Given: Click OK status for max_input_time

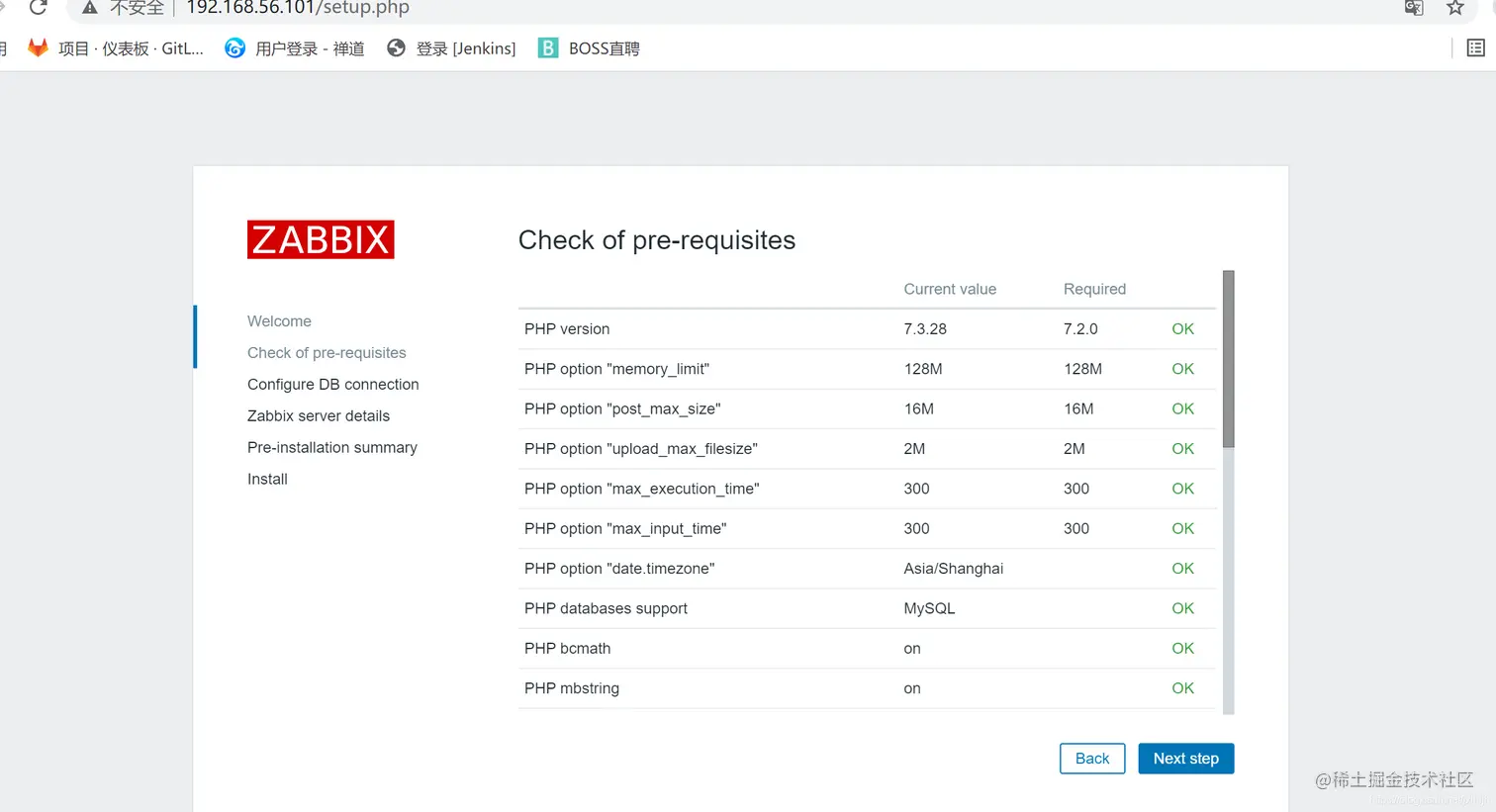Looking at the screenshot, I should coord(1182,529).
